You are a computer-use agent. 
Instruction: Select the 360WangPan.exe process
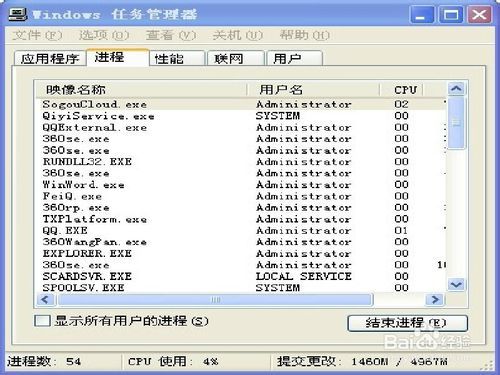[241, 242]
